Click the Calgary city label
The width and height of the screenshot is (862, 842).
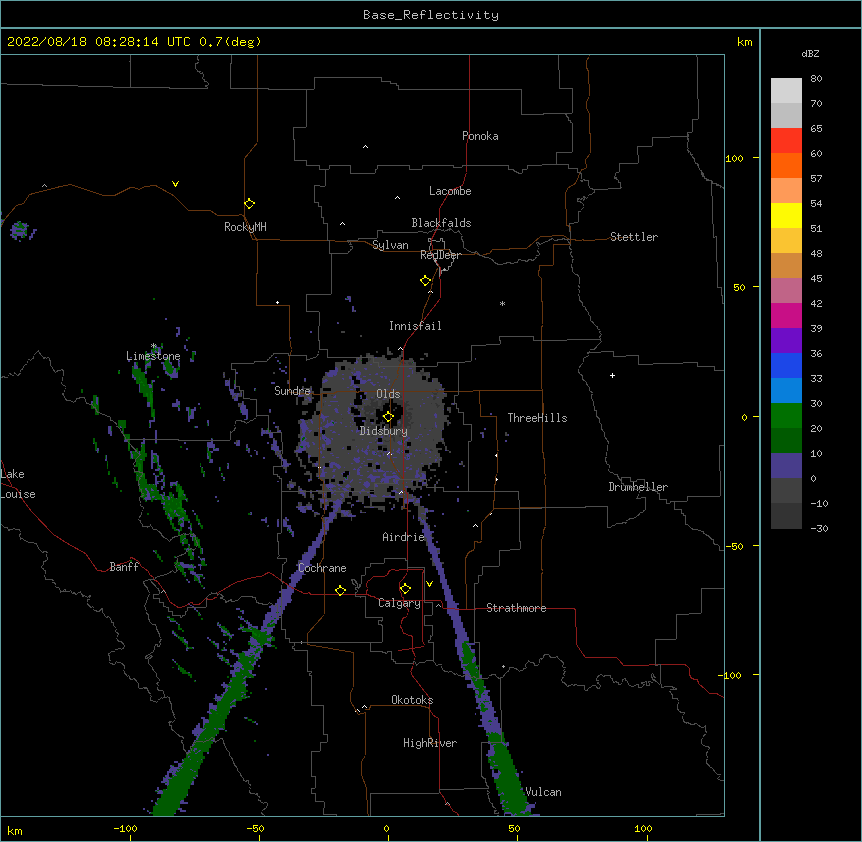point(399,603)
